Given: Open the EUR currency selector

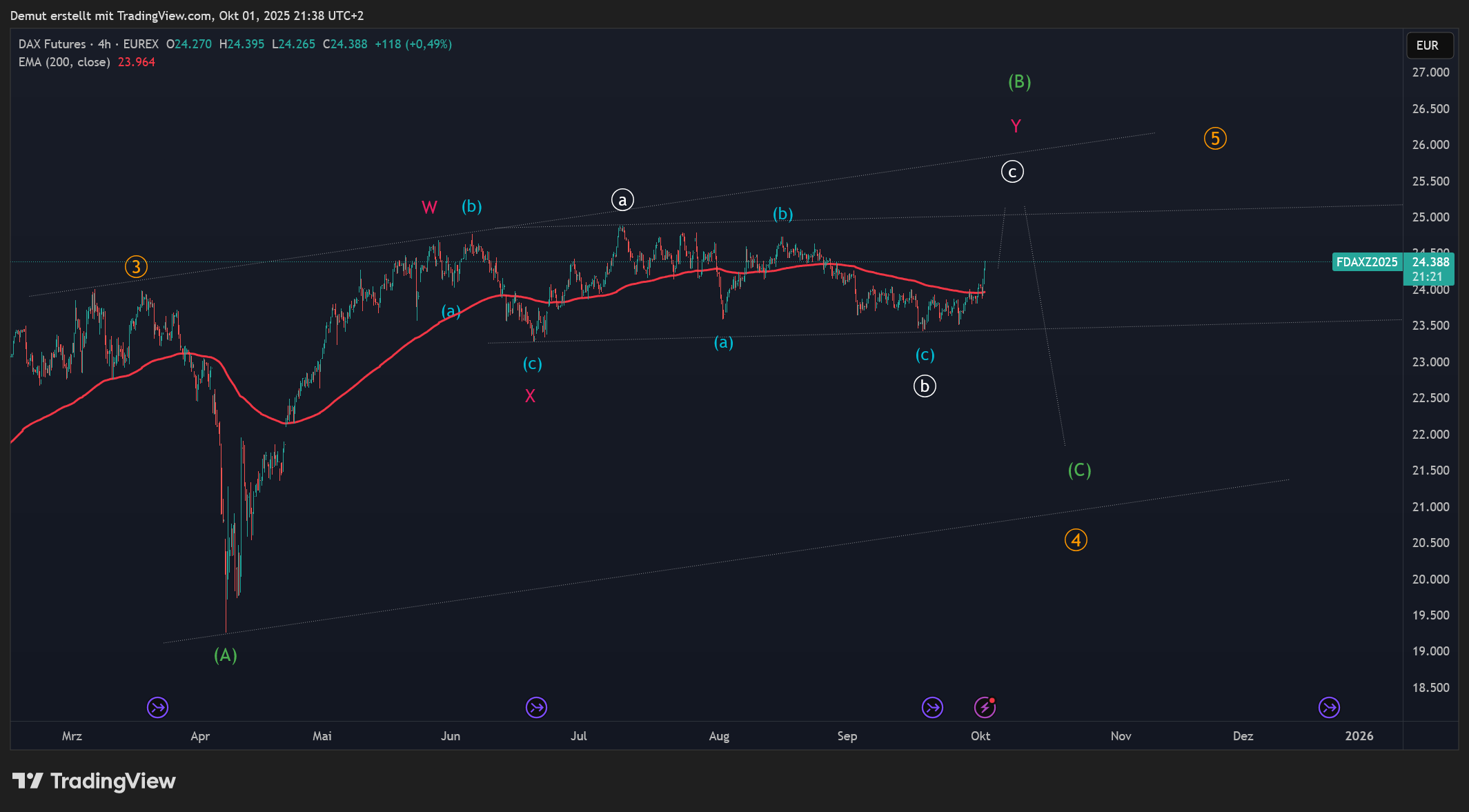Looking at the screenshot, I should [1429, 46].
